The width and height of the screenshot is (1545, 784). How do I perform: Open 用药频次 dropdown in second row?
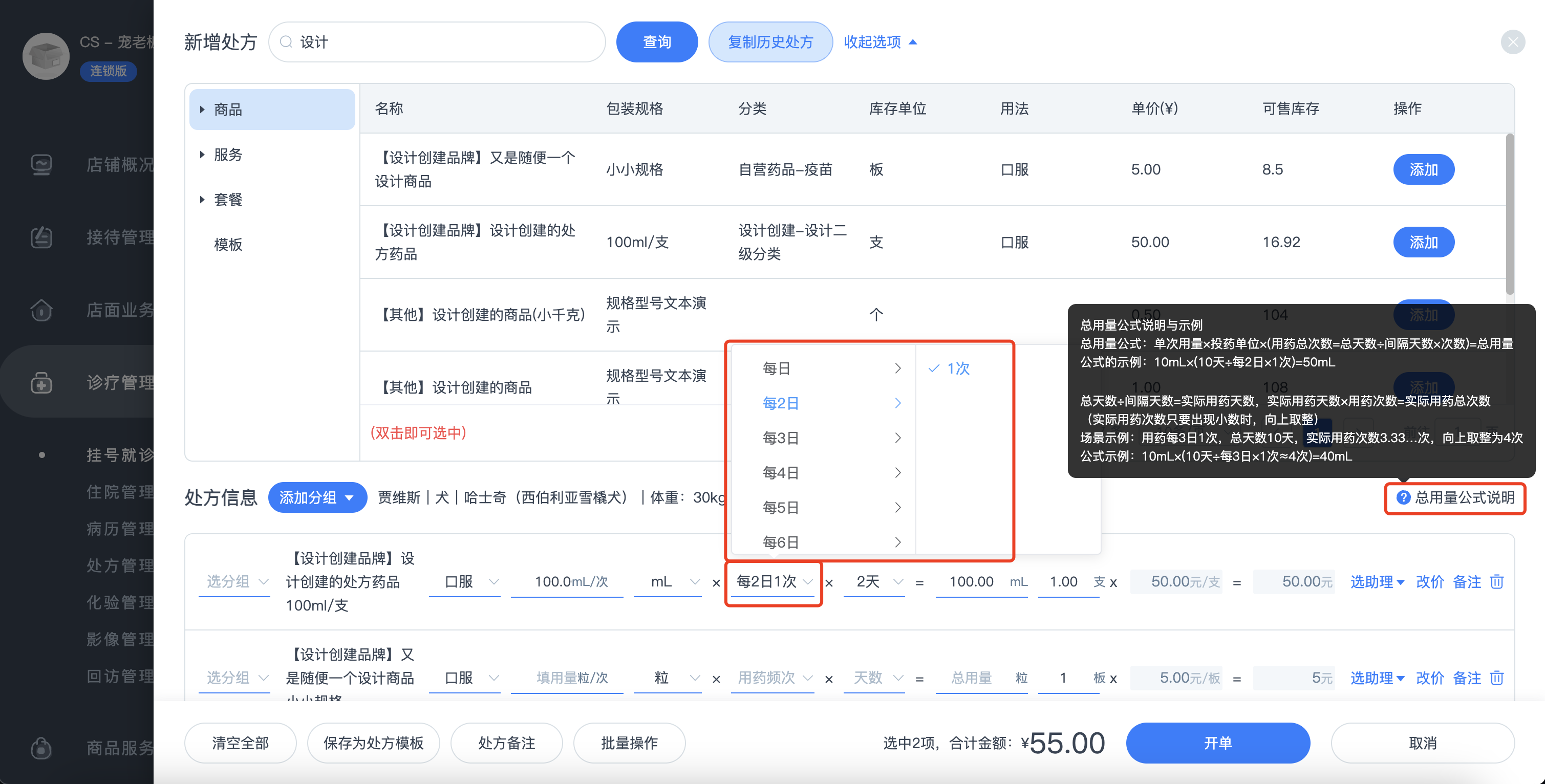pos(773,678)
